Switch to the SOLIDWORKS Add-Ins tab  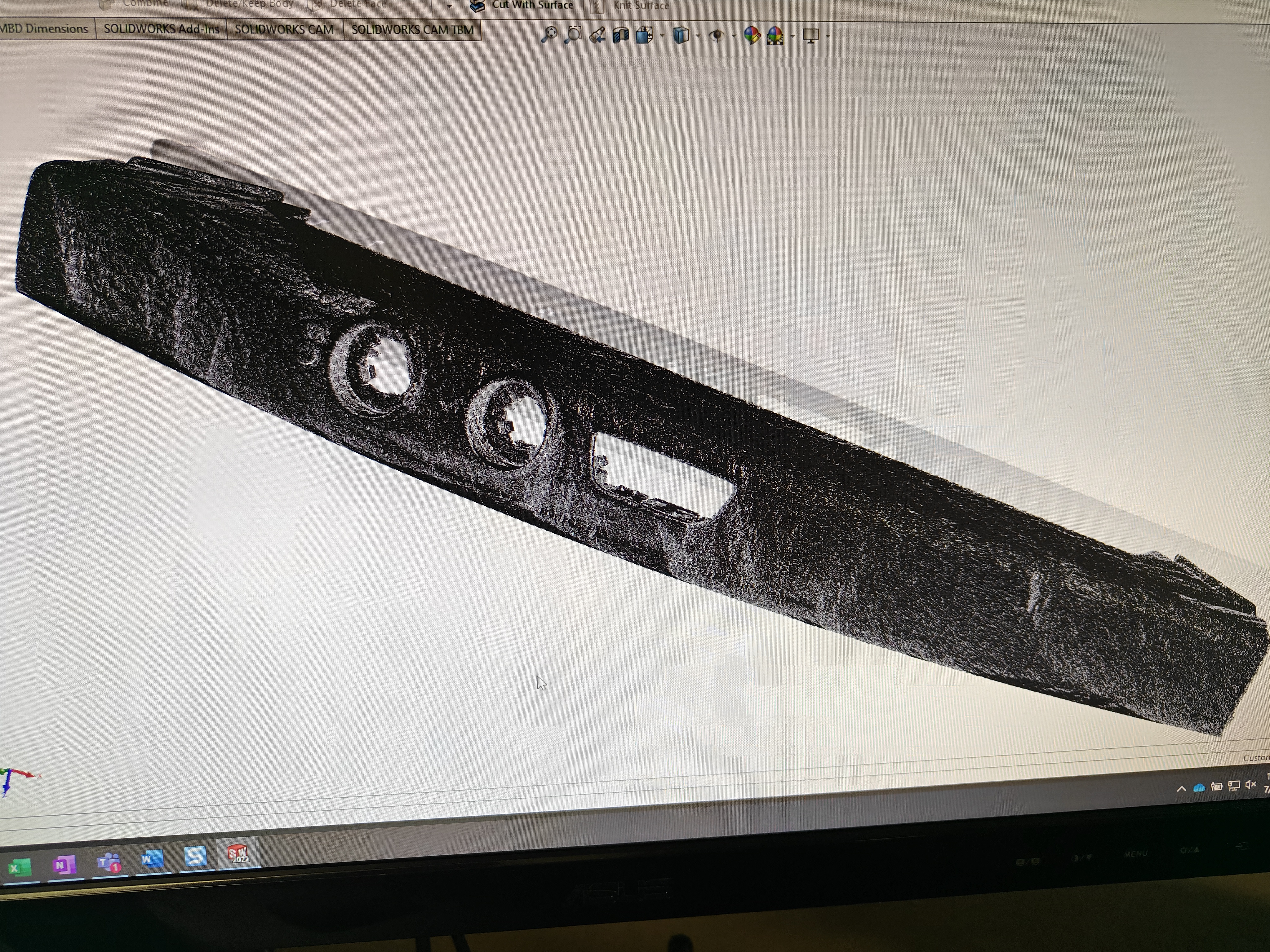(161, 29)
